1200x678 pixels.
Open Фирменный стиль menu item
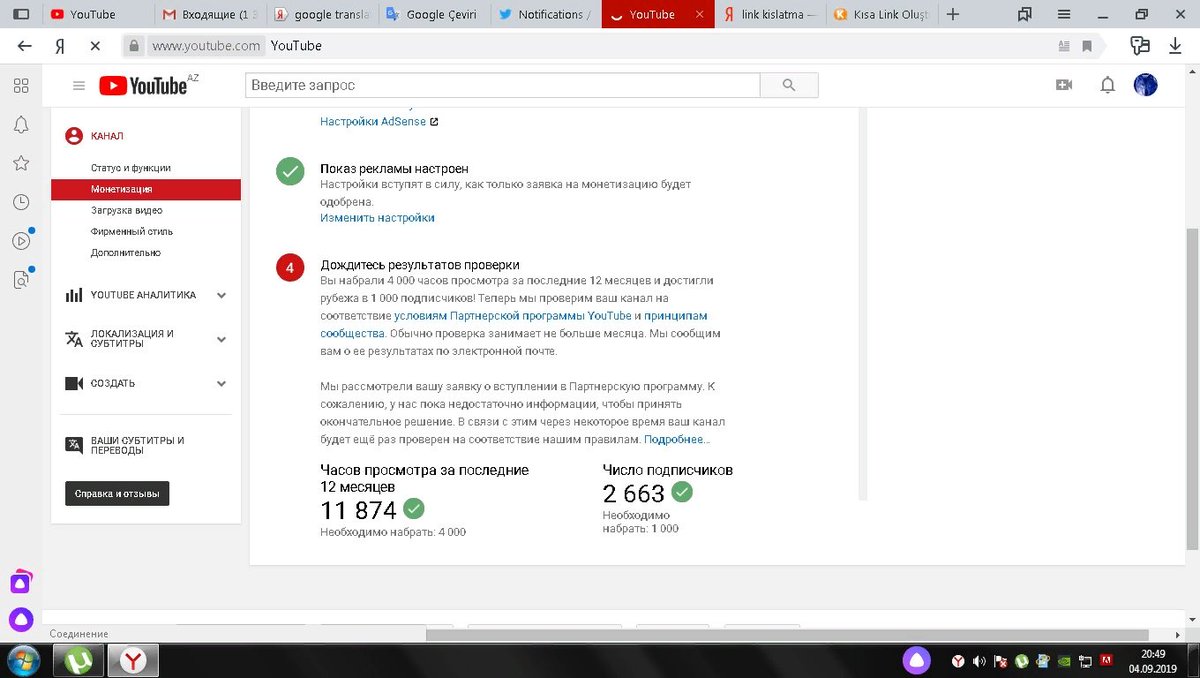click(x=132, y=232)
